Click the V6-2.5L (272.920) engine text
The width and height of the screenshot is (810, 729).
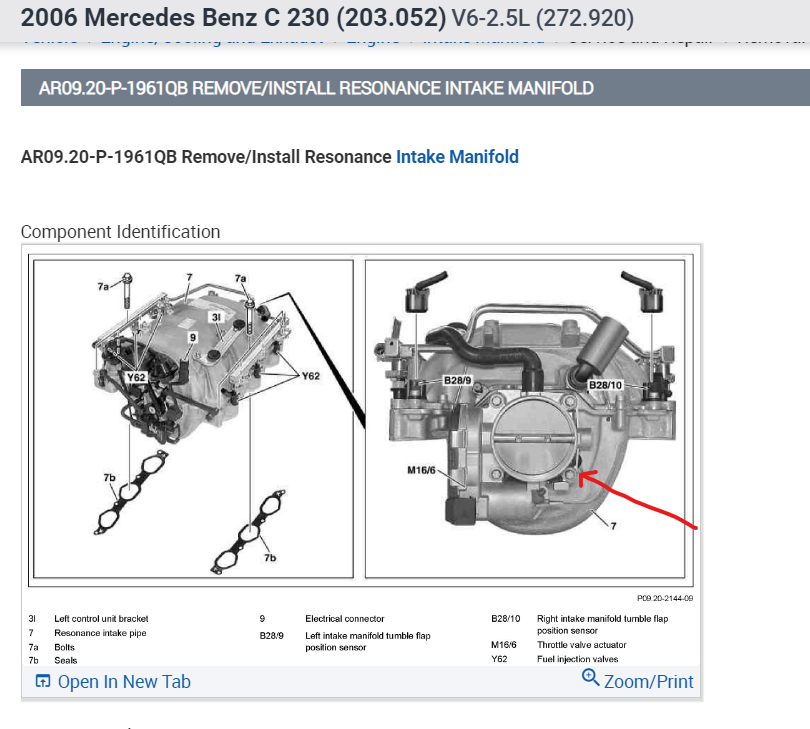542,18
